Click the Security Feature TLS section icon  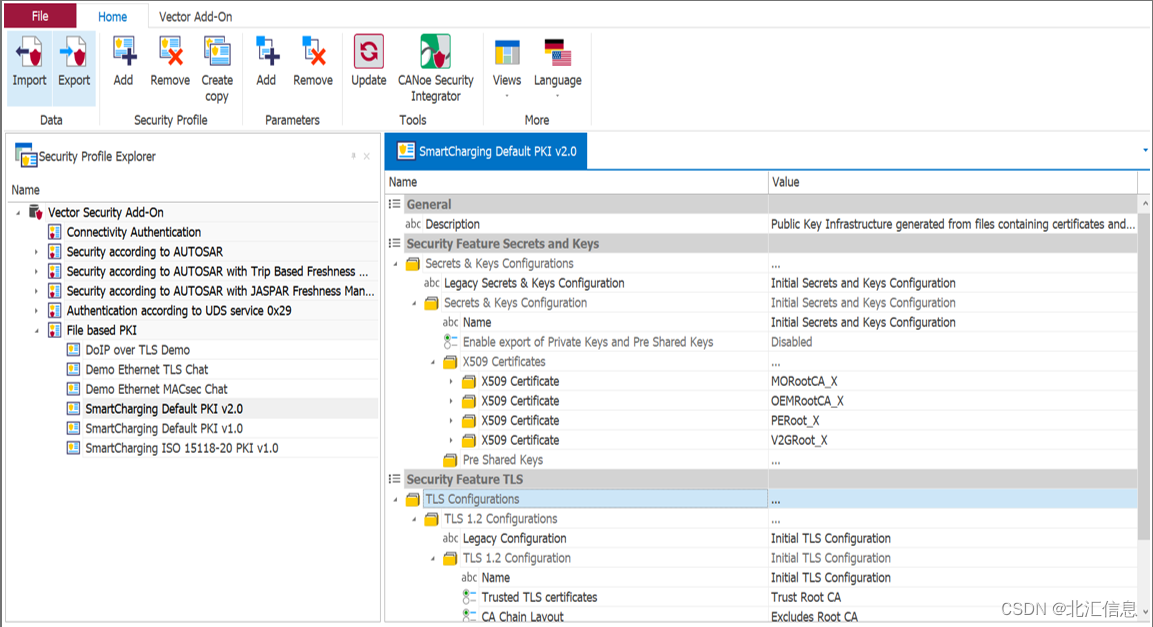tap(395, 479)
